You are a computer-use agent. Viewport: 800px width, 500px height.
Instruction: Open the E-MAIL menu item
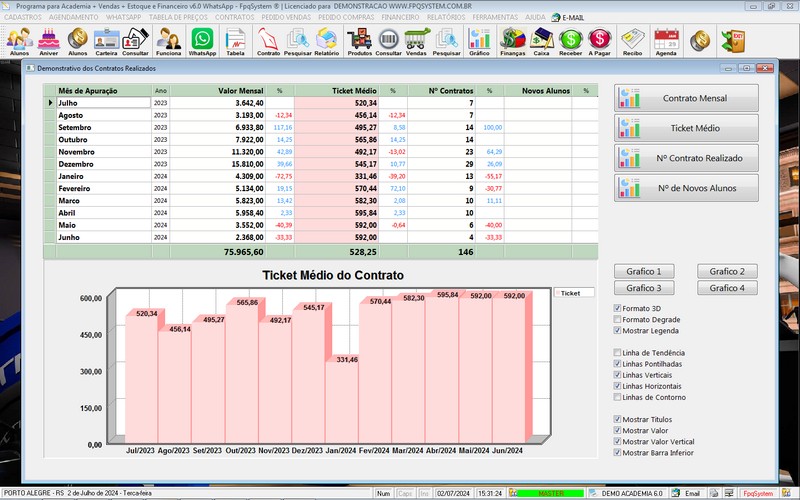[568, 17]
